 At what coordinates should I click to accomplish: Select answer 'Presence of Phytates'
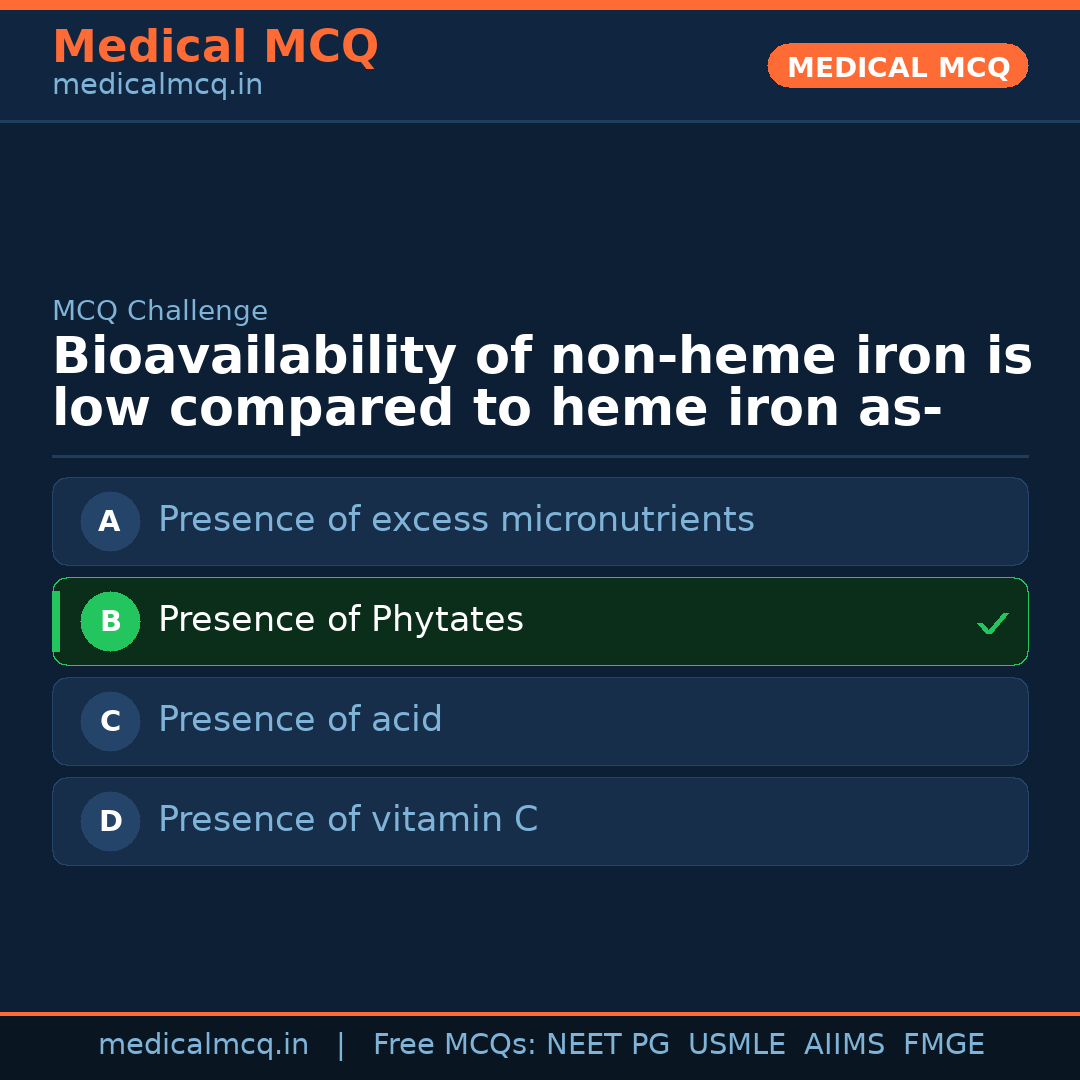(x=341, y=620)
